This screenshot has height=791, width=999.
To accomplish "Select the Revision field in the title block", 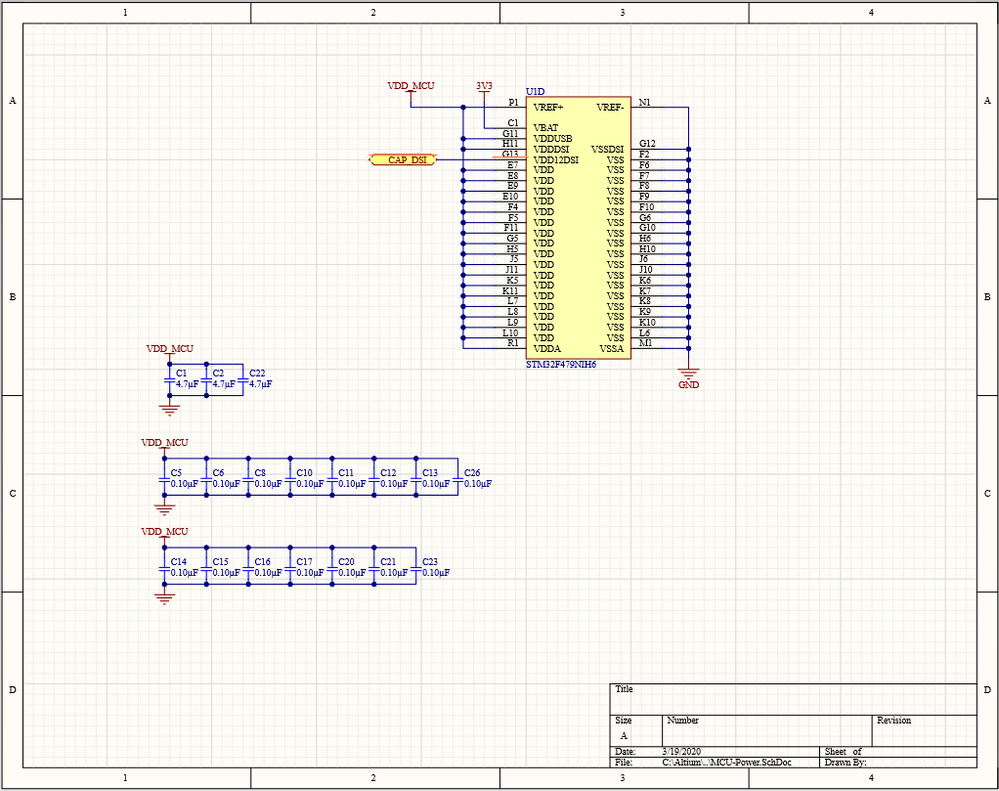I will (x=924, y=731).
